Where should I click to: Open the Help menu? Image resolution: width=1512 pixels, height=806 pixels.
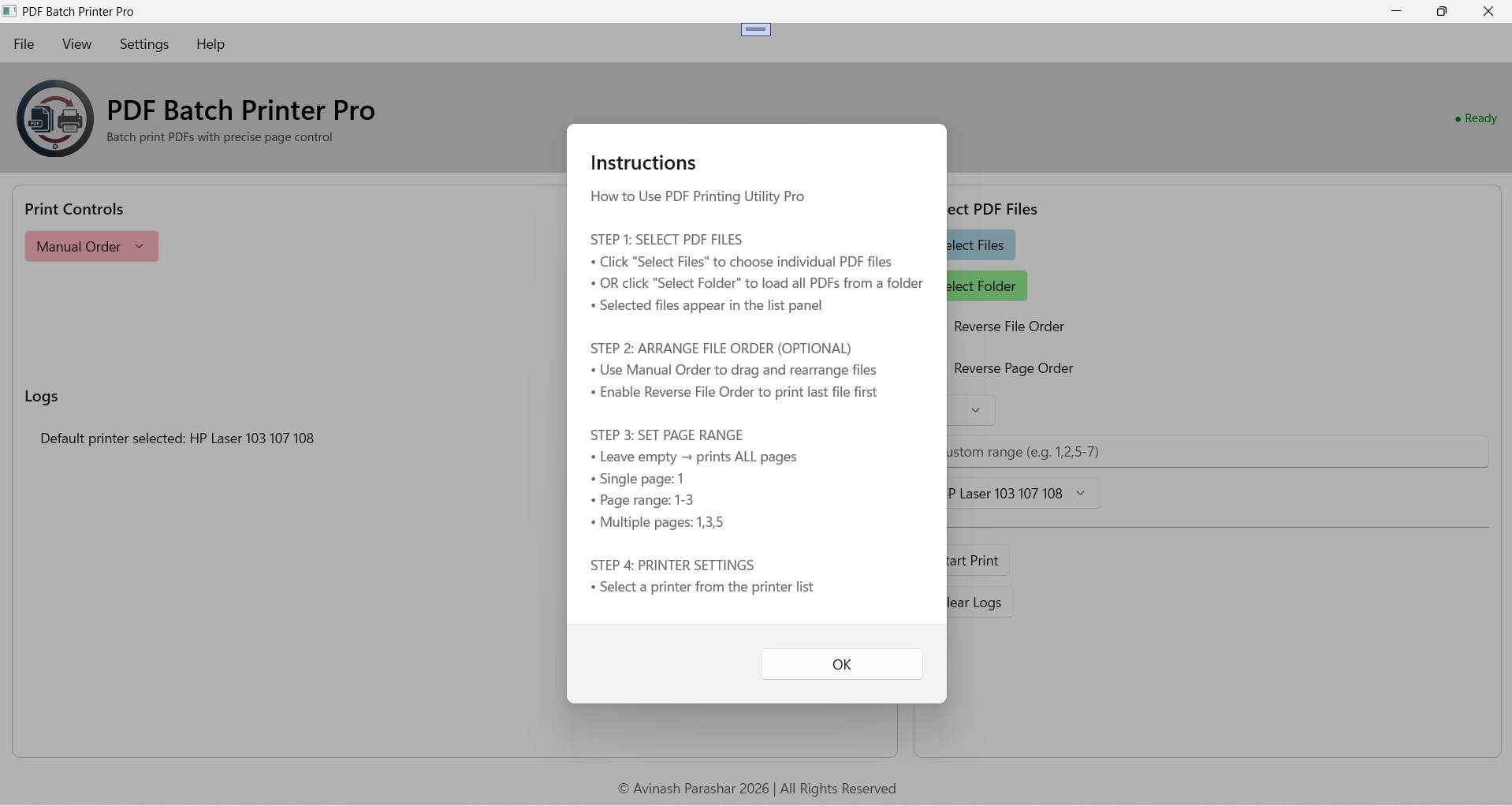click(210, 44)
